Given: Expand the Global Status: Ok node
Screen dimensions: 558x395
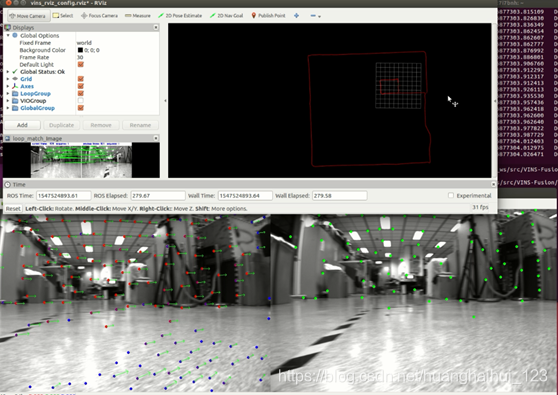Looking at the screenshot, I should pos(8,72).
